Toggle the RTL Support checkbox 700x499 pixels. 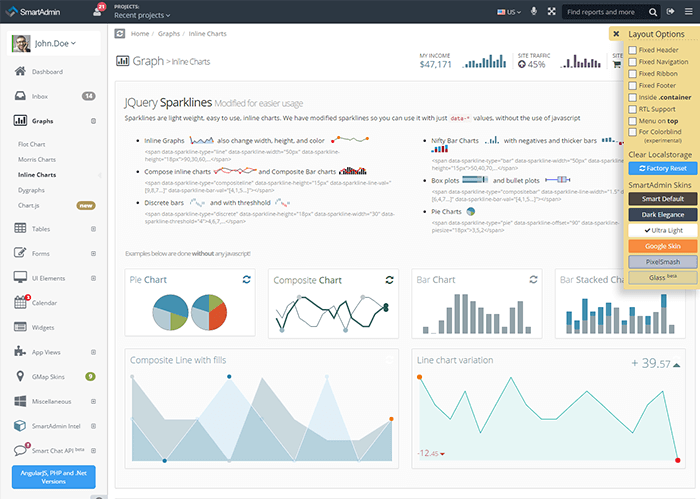pos(632,108)
